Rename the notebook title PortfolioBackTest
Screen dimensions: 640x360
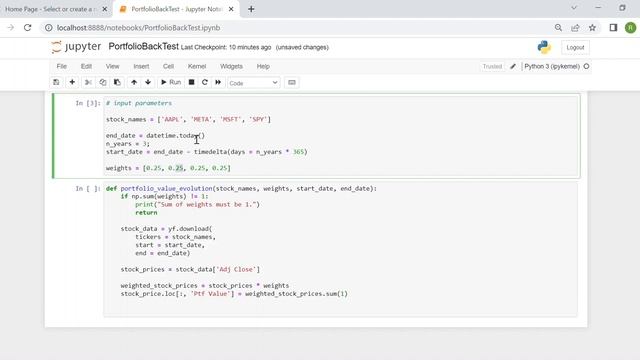tap(144, 47)
